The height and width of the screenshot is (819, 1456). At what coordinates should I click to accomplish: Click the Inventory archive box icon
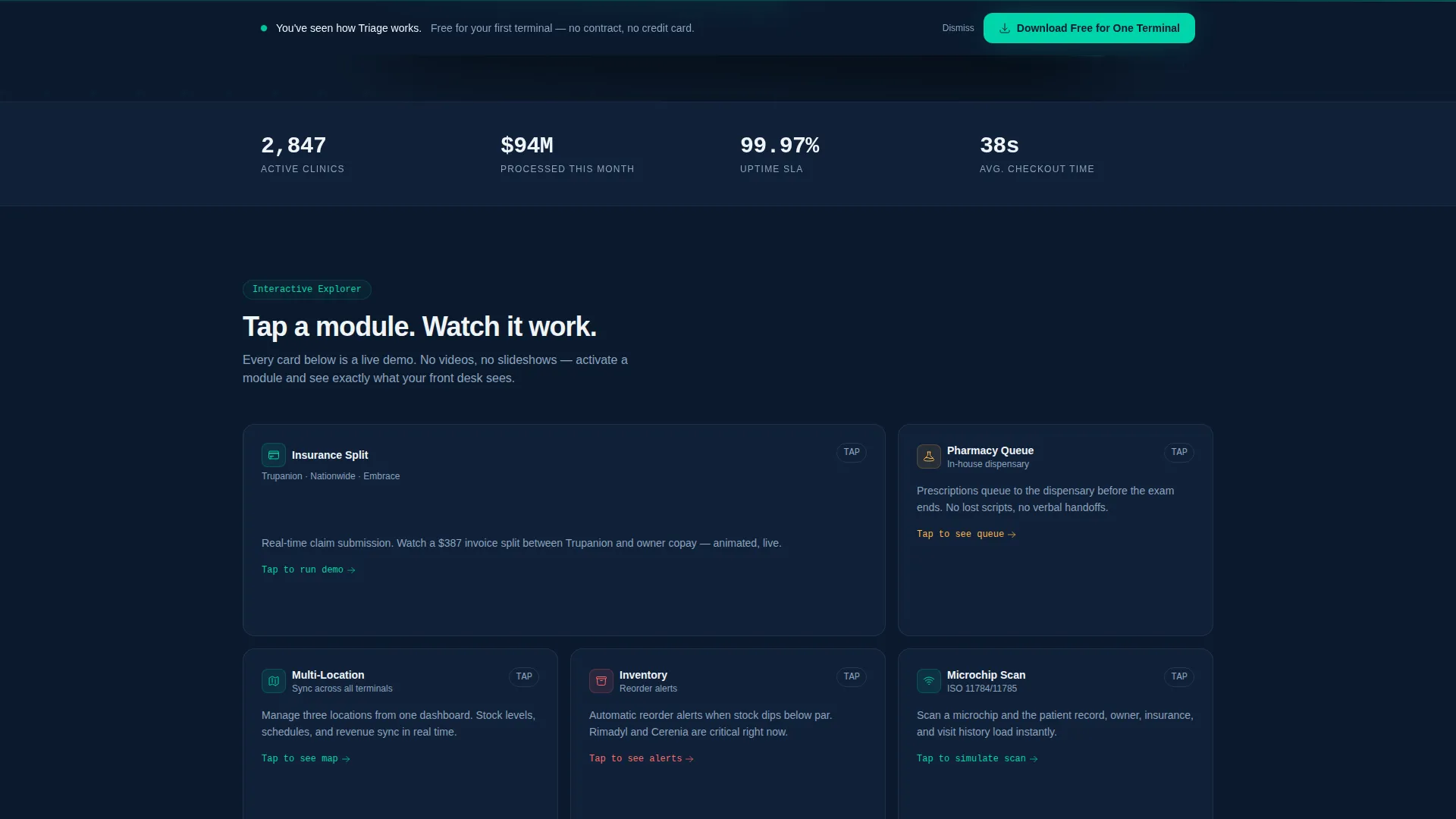pos(601,681)
